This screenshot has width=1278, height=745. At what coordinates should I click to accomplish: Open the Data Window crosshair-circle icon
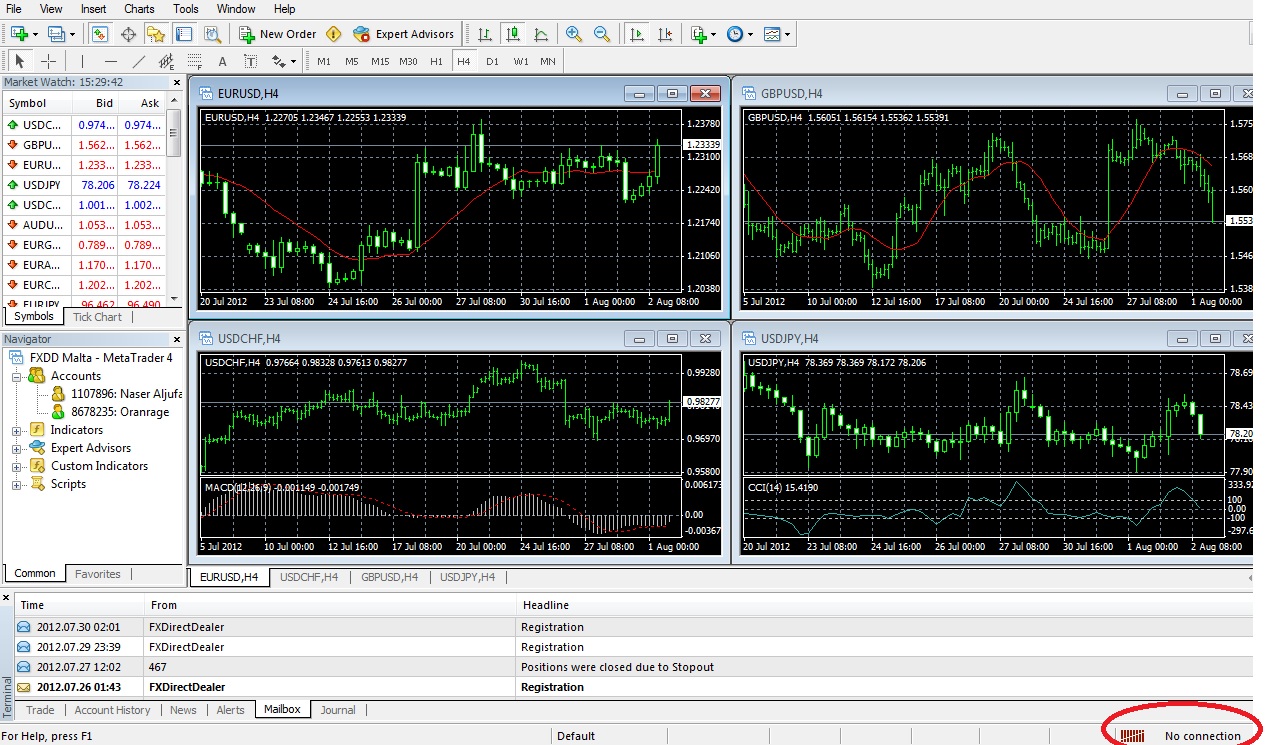(x=128, y=34)
